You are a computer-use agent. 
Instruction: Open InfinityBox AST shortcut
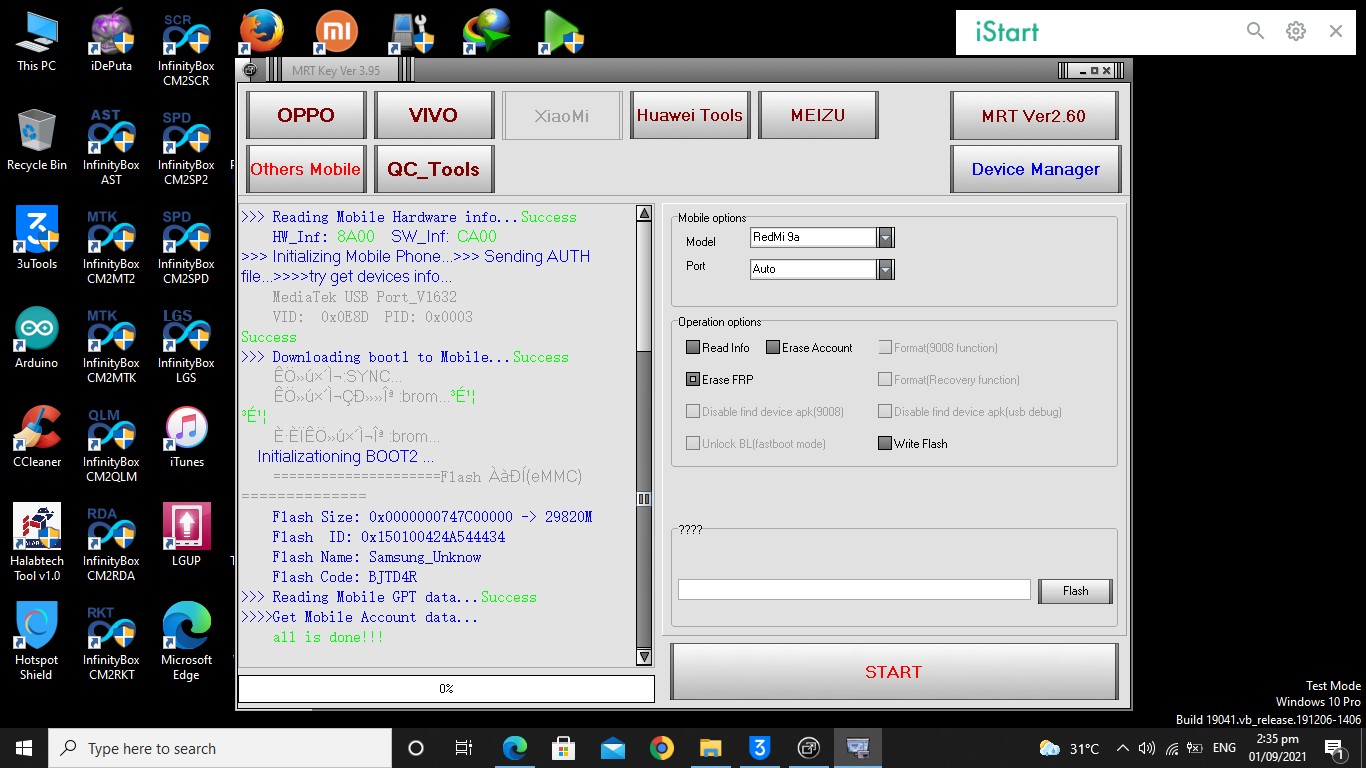click(x=111, y=146)
